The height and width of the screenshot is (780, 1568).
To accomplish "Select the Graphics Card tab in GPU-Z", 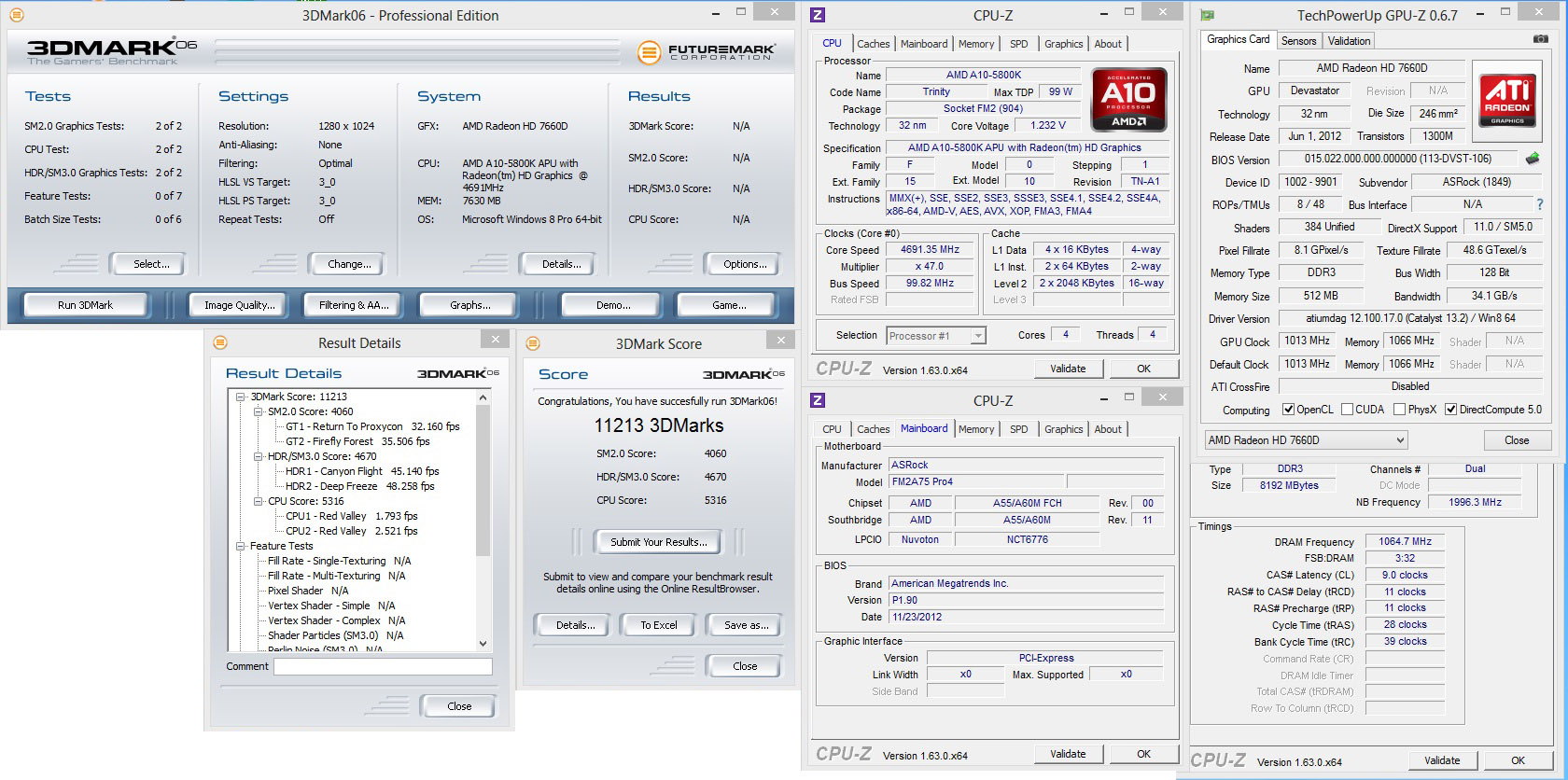I will (1238, 39).
